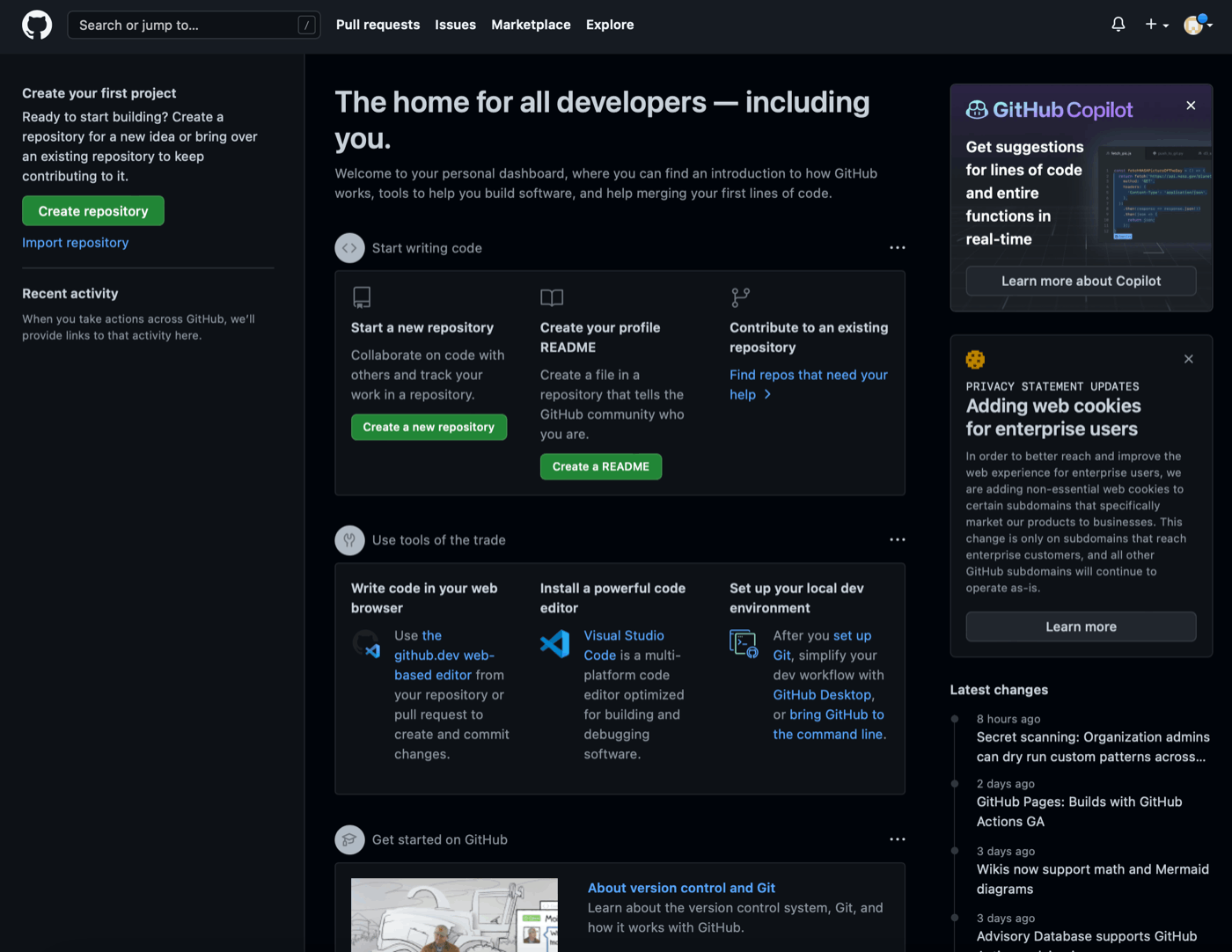Open the notifications bell
This screenshot has width=1232, height=952.
1118,25
